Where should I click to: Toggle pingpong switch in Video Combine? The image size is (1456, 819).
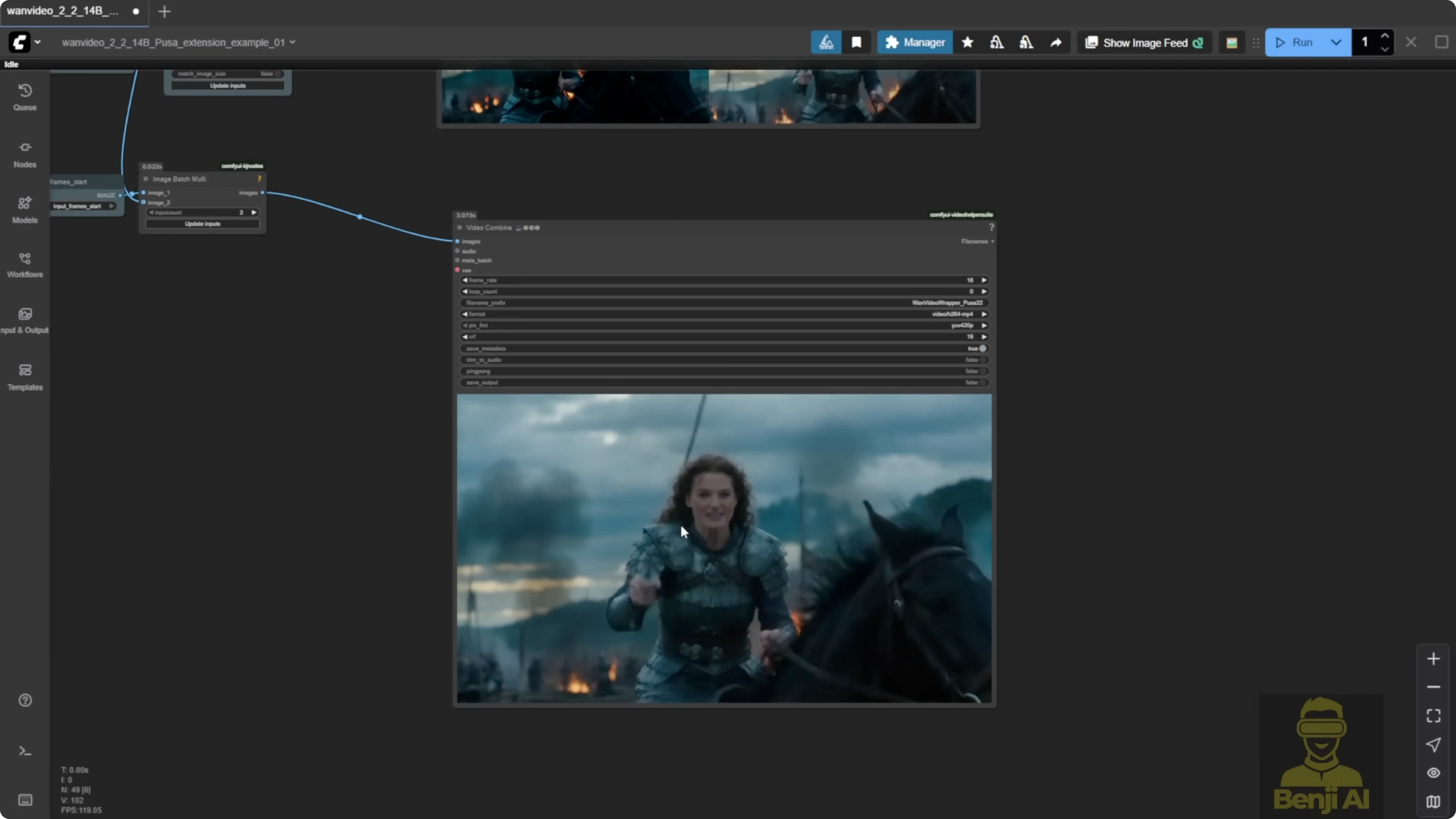[x=982, y=372]
